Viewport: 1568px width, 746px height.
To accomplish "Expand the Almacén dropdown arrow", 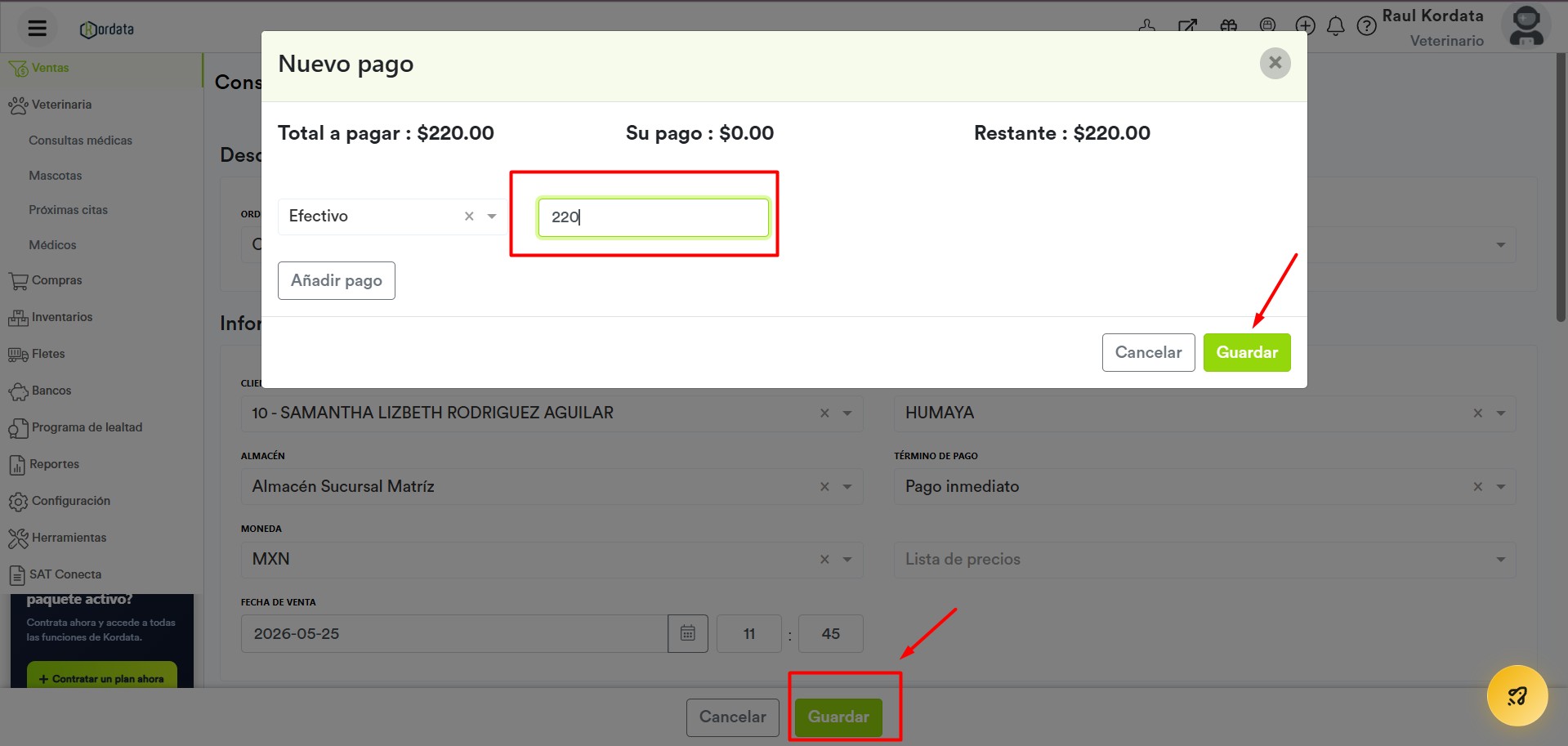I will tap(847, 487).
